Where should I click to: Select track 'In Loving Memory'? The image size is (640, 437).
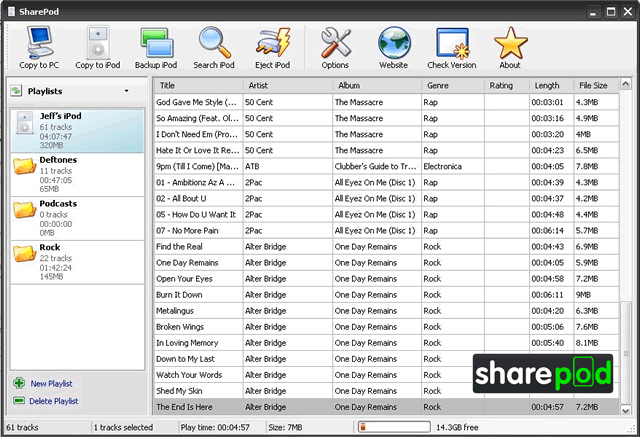point(187,343)
